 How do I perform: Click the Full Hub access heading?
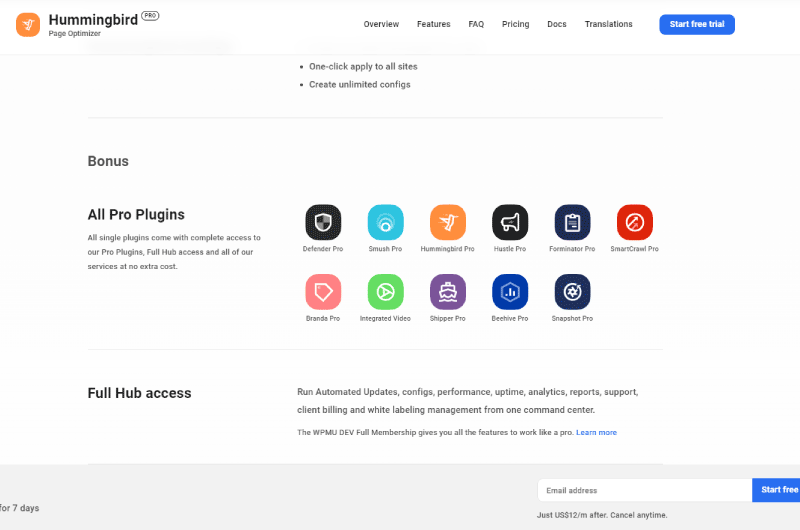point(139,393)
